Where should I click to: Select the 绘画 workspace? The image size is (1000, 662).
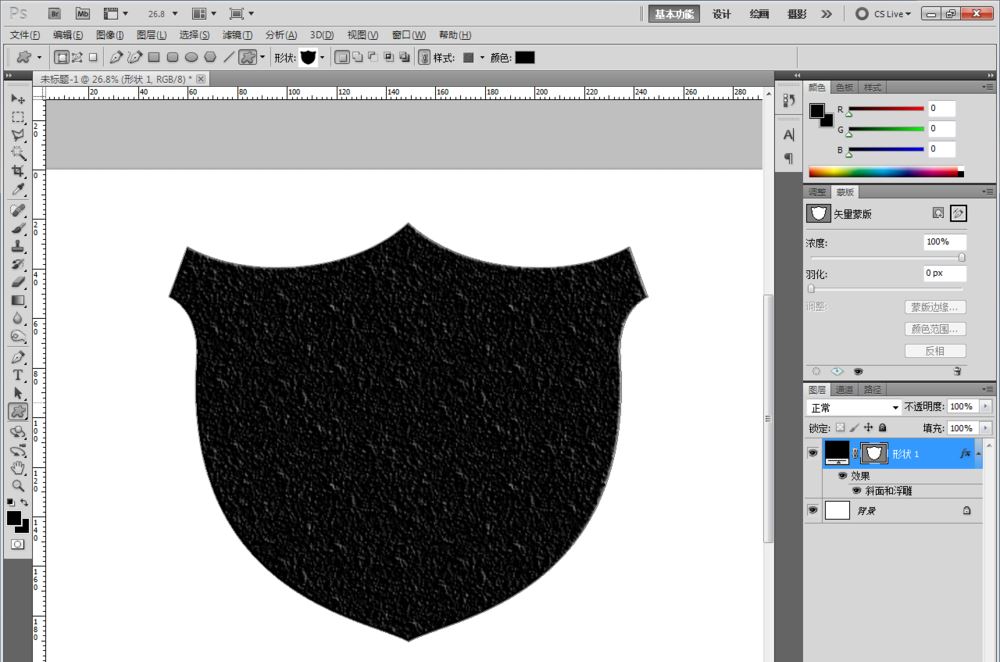click(x=759, y=13)
